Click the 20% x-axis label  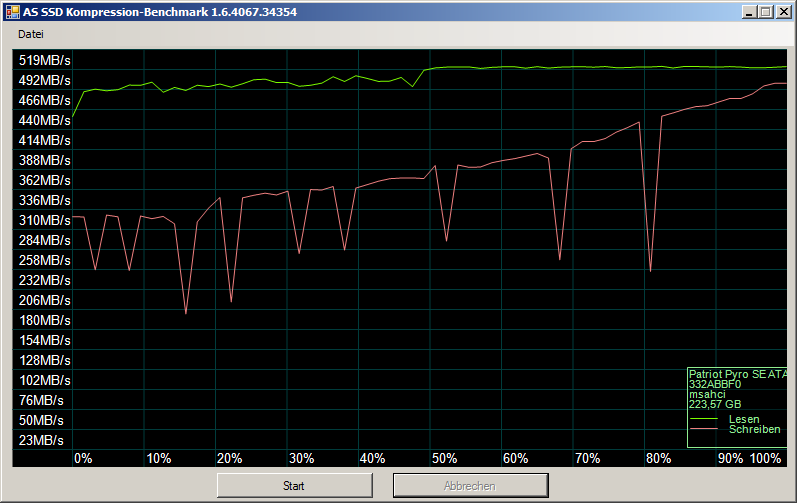tap(230, 458)
